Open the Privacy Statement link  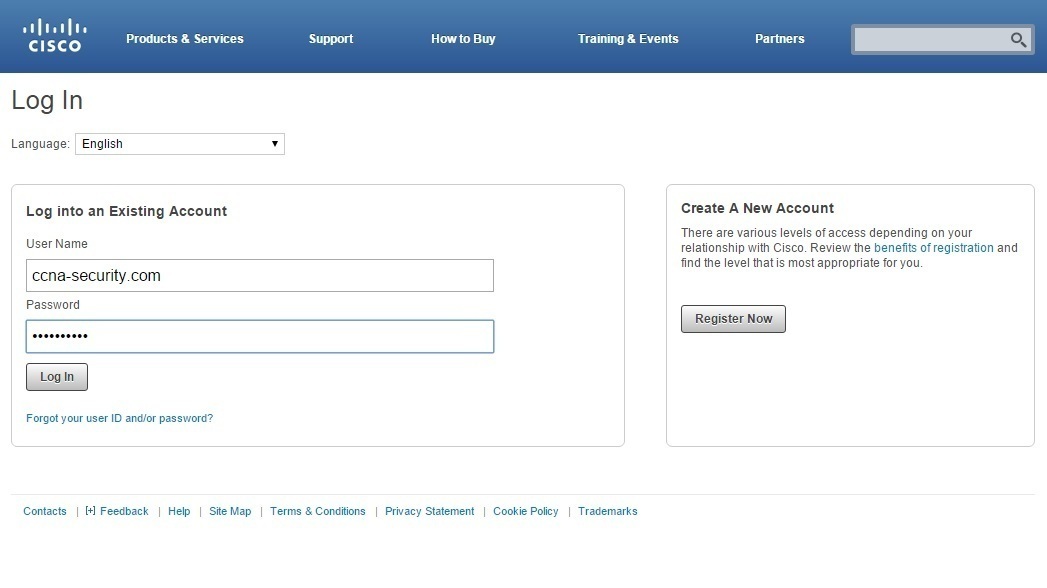429,511
